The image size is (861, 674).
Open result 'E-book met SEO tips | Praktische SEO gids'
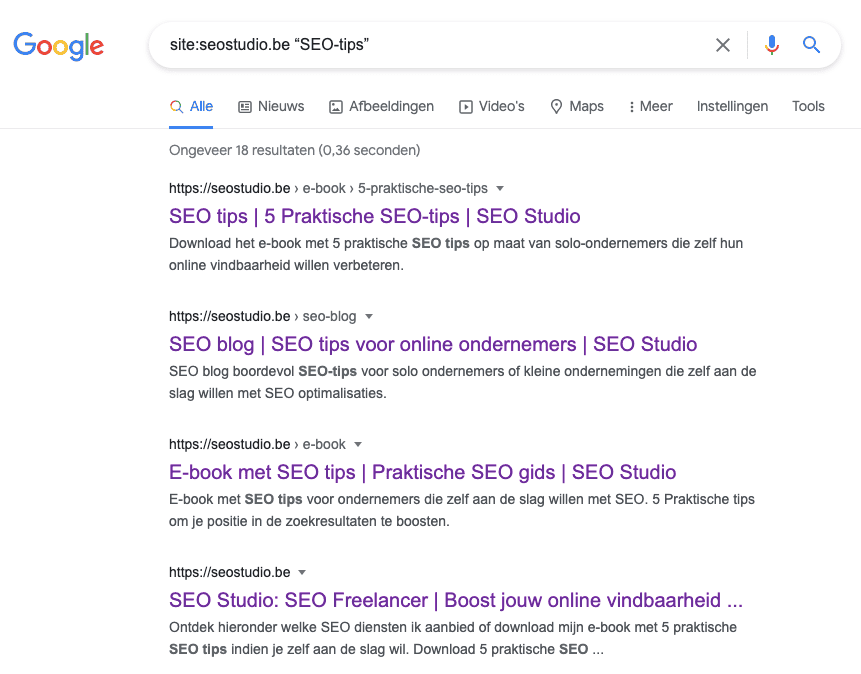point(422,472)
